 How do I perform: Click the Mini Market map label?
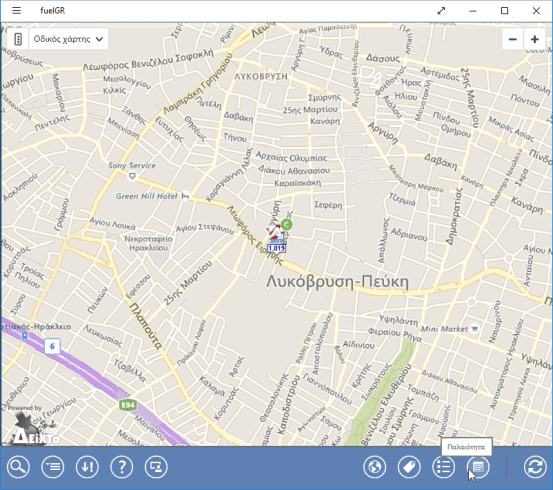click(x=444, y=329)
